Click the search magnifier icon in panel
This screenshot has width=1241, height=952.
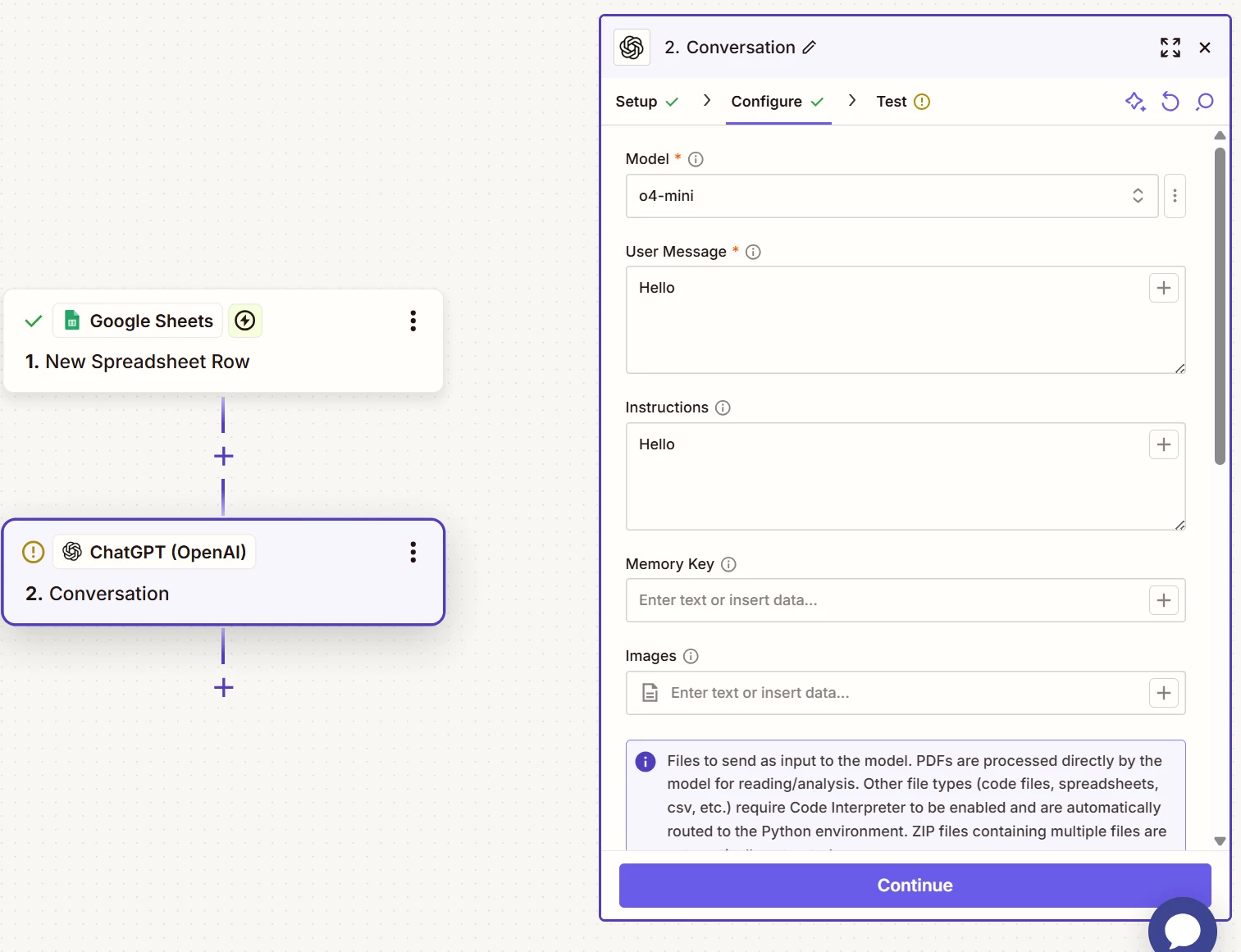click(1205, 102)
